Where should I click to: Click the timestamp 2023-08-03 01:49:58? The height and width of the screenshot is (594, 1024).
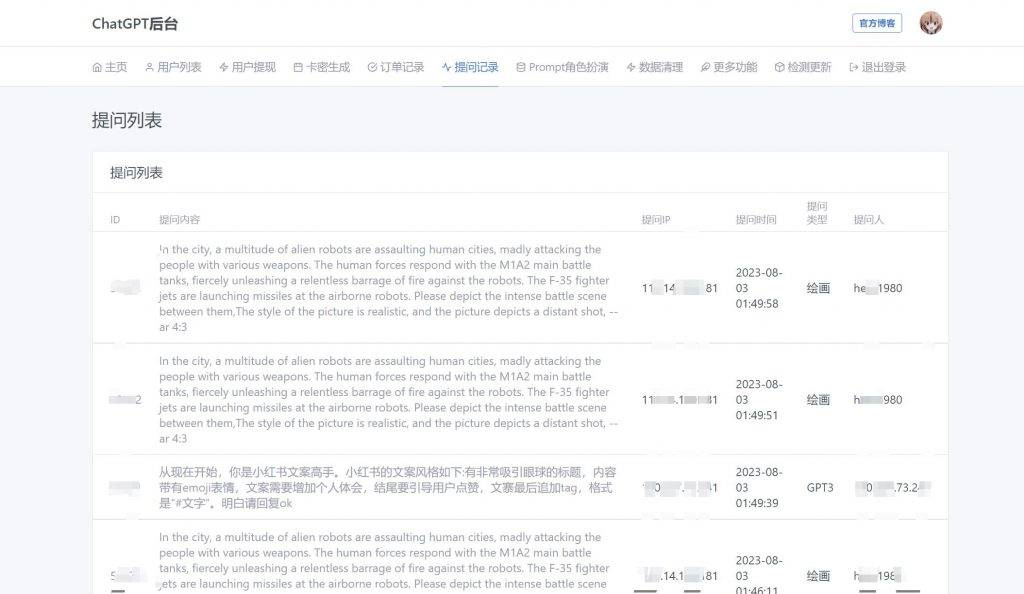759,288
